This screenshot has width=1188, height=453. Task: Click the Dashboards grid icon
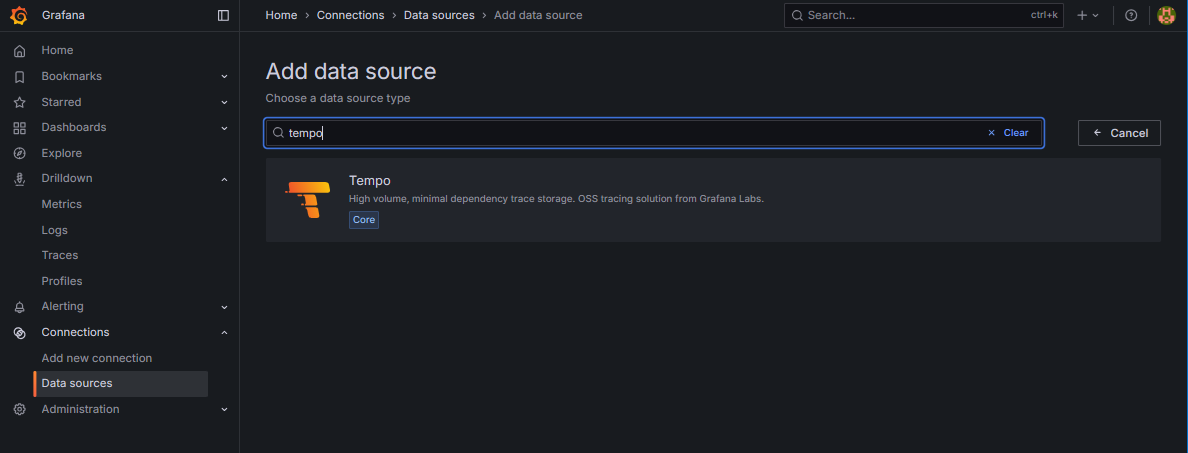click(19, 128)
